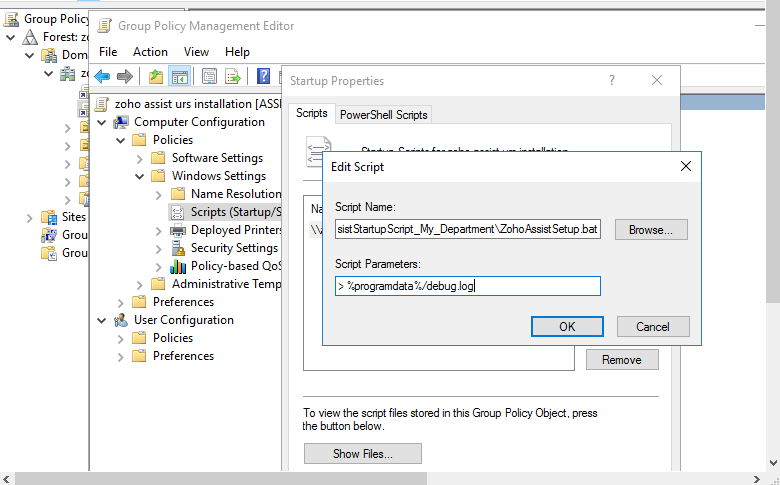Click the Software Settings folder icon
Image resolution: width=780 pixels, height=485 pixels.
(158, 158)
